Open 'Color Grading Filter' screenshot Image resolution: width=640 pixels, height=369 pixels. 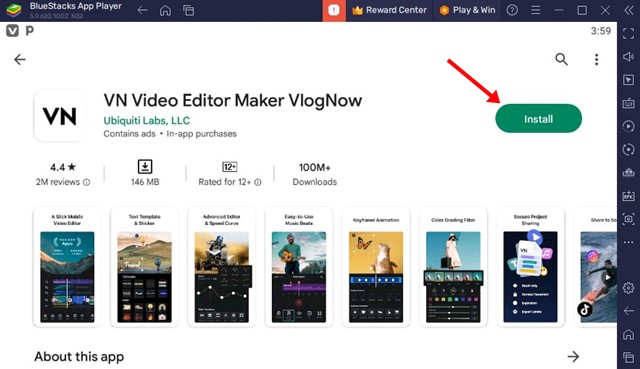453,267
